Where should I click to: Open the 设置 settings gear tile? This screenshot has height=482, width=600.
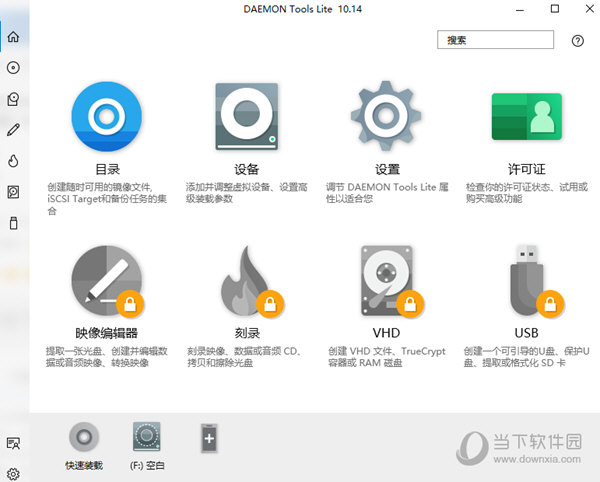tap(386, 116)
